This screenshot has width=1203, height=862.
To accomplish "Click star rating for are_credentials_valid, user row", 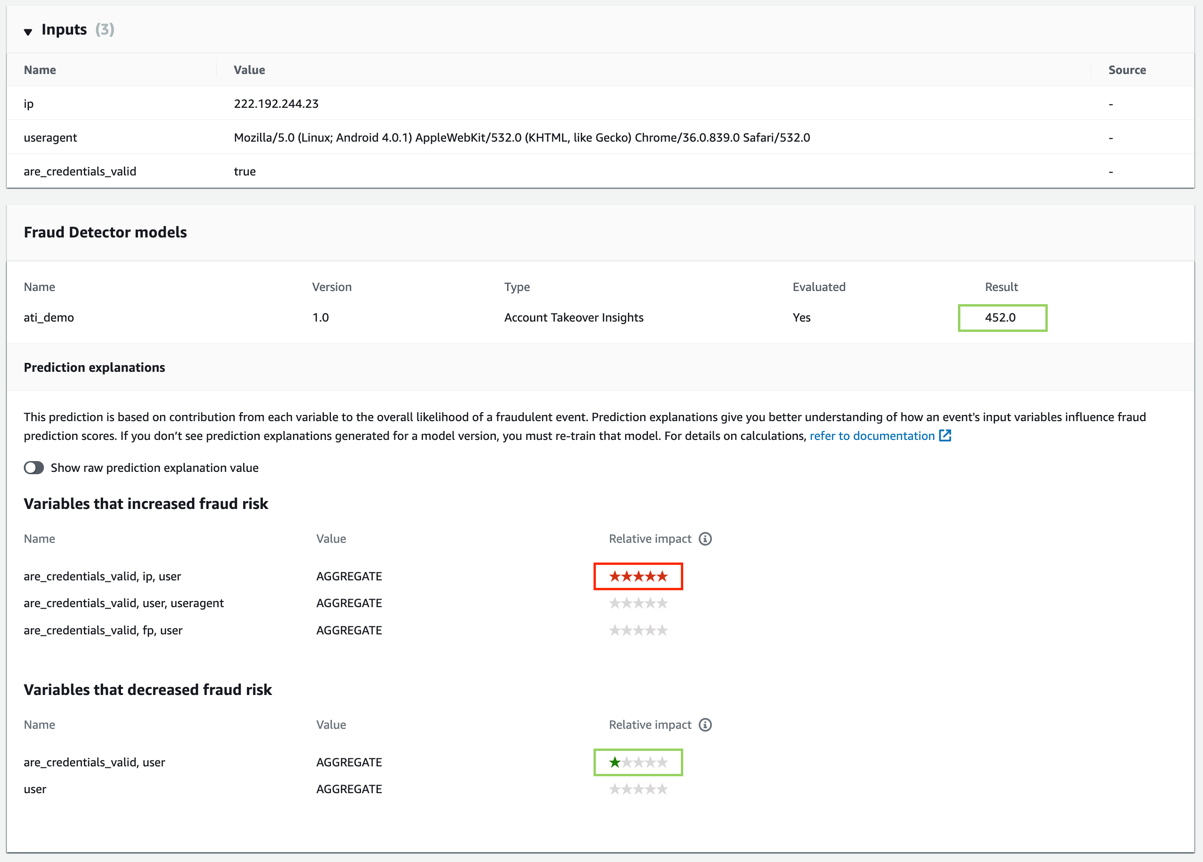I will pyautogui.click(x=638, y=763).
